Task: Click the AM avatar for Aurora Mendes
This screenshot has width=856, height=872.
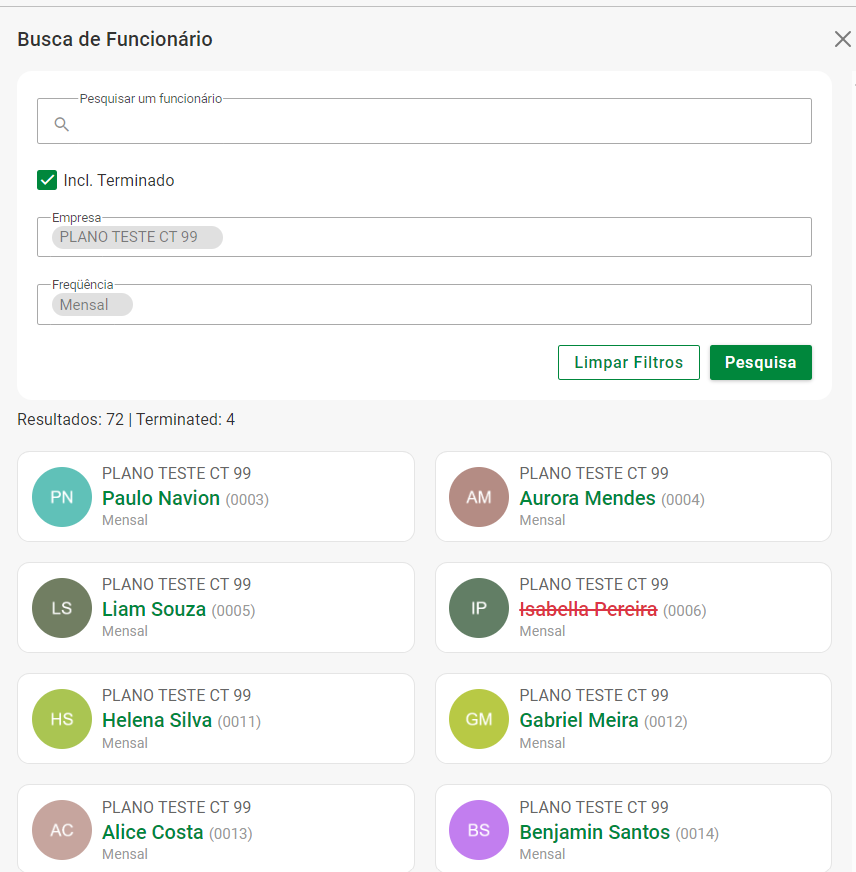Action: (479, 497)
